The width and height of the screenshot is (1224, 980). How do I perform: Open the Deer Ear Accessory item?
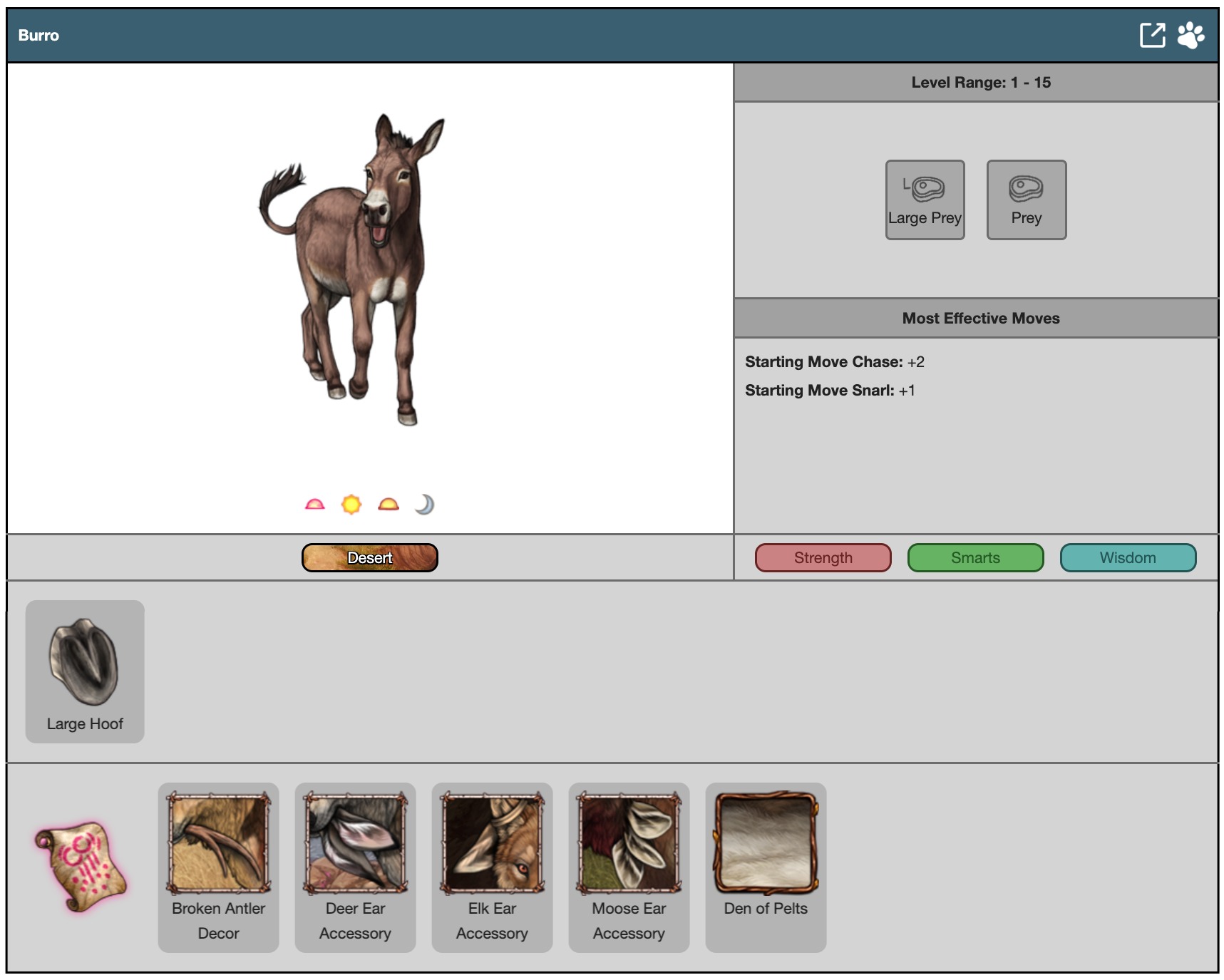click(355, 867)
